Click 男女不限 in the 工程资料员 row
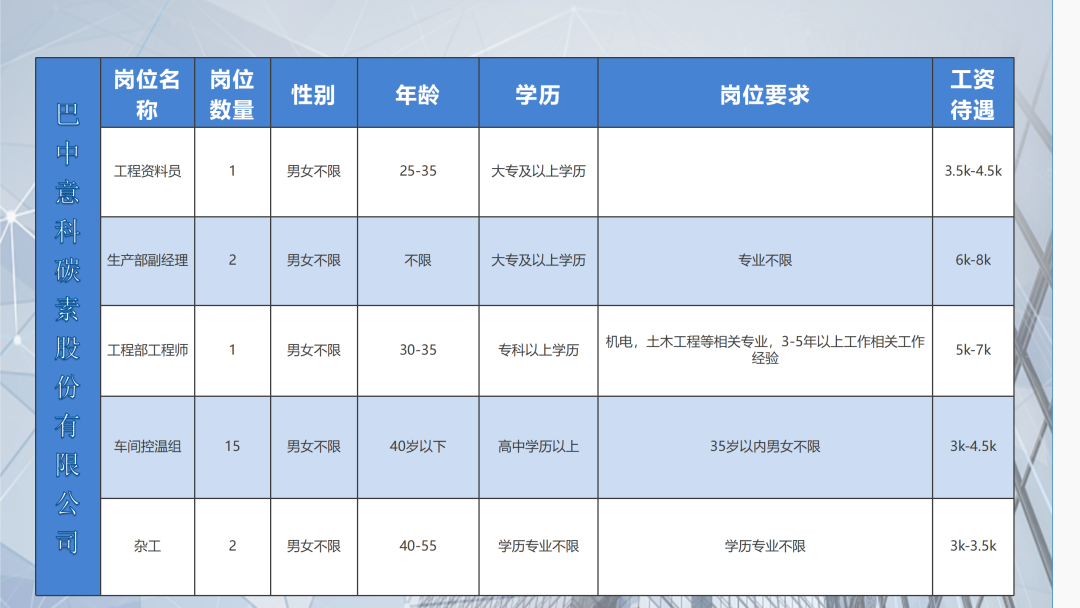1080x608 pixels. [x=313, y=171]
